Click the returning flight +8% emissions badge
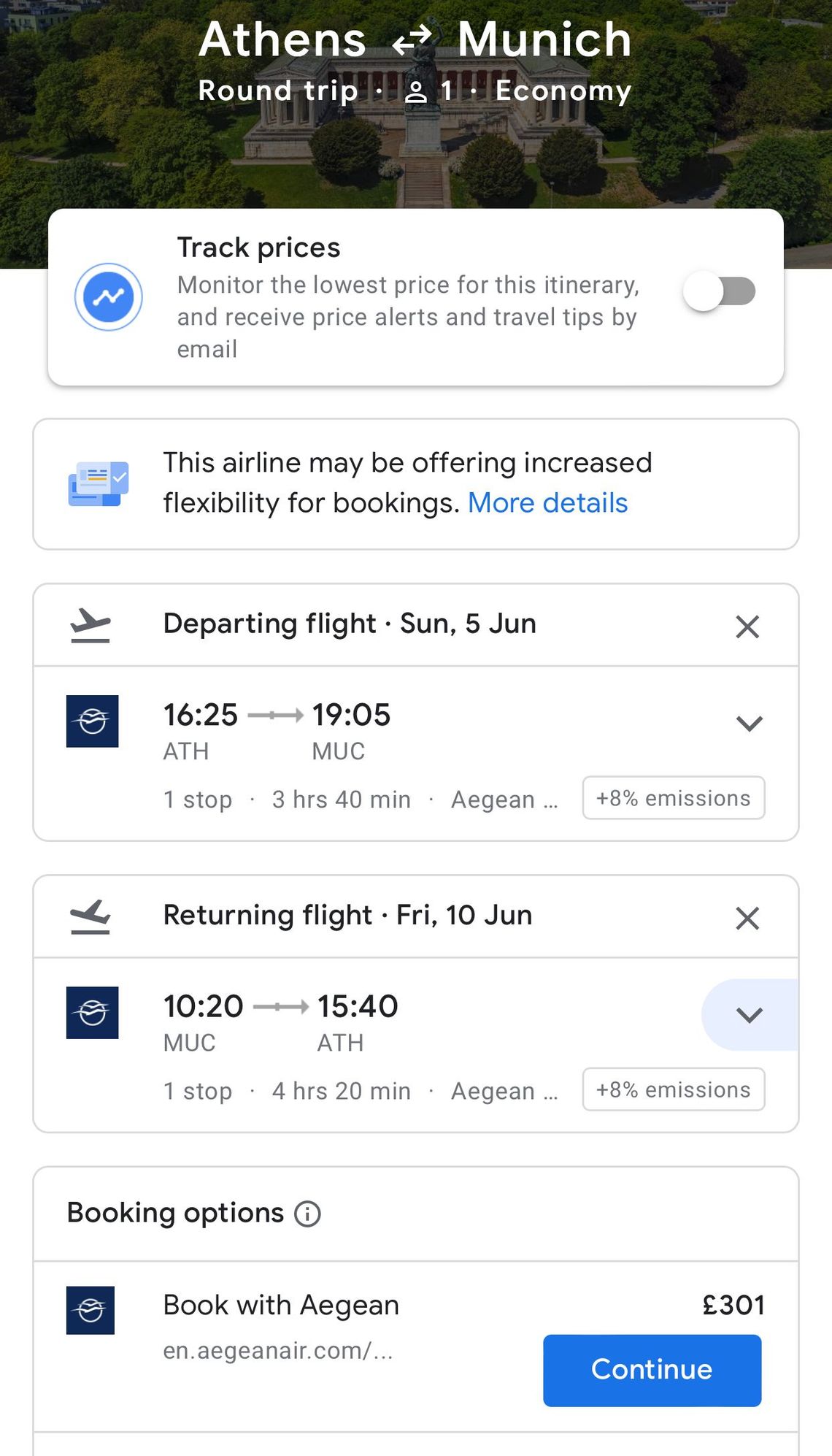832x1456 pixels. [x=674, y=1089]
